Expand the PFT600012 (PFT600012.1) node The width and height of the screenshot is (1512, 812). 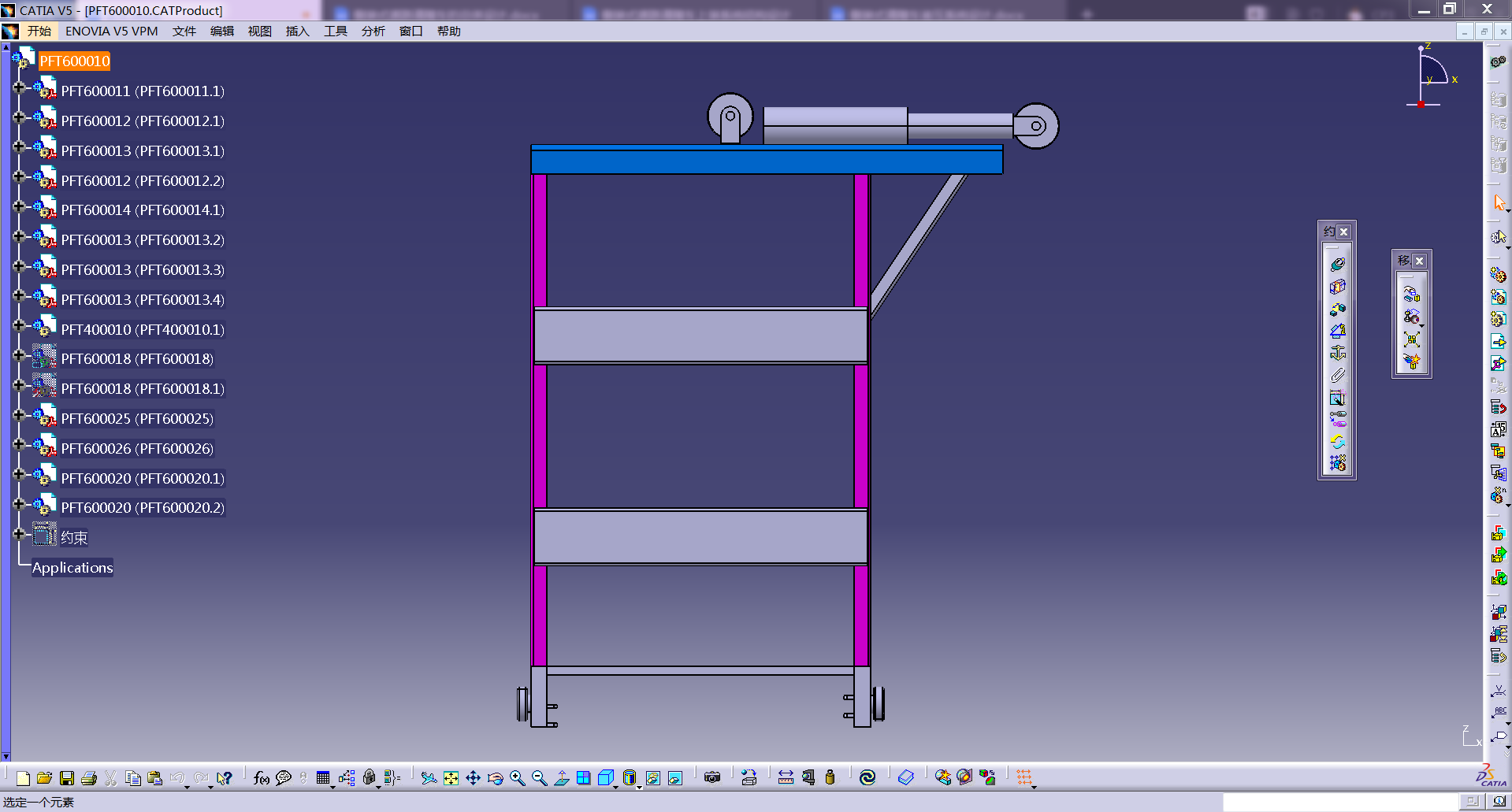tap(19, 117)
